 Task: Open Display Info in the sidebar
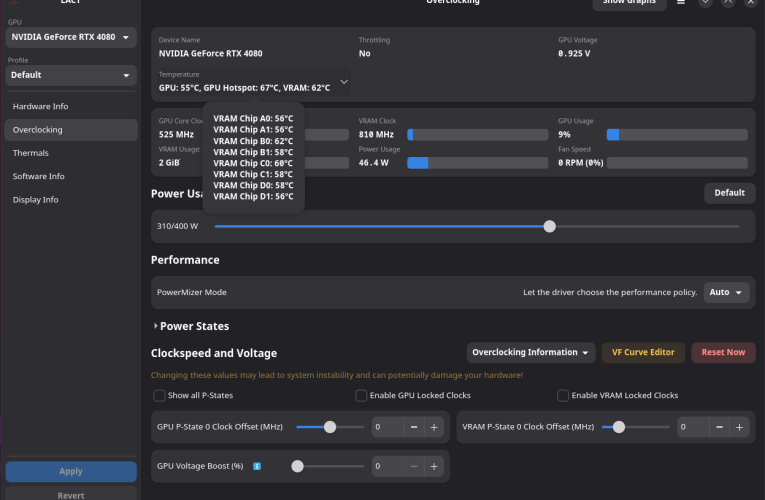(71, 200)
